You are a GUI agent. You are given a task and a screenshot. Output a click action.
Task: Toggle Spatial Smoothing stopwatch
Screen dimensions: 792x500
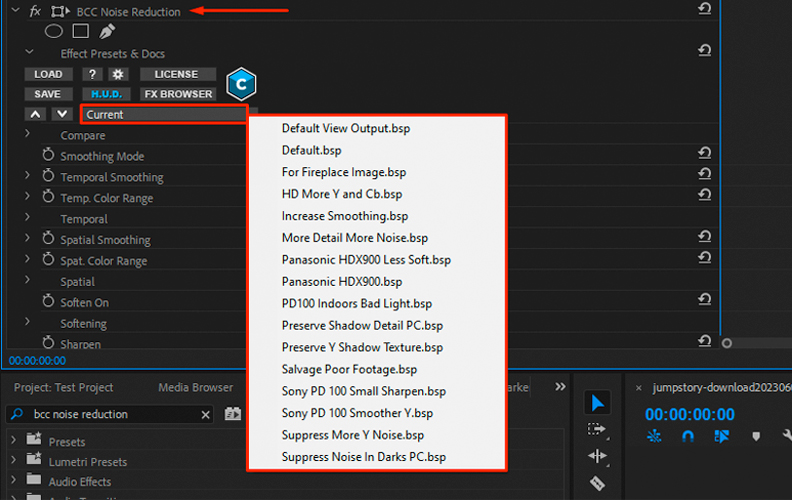click(x=48, y=238)
